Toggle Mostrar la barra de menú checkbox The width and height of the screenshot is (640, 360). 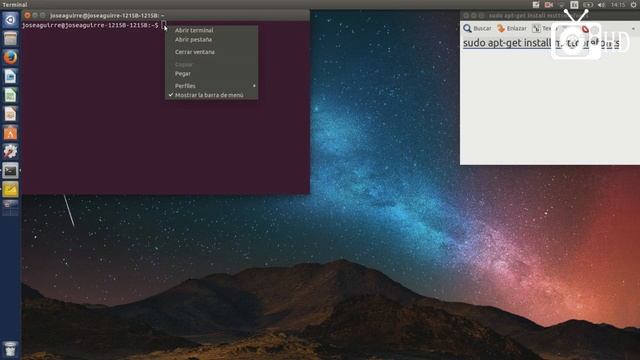(211, 95)
